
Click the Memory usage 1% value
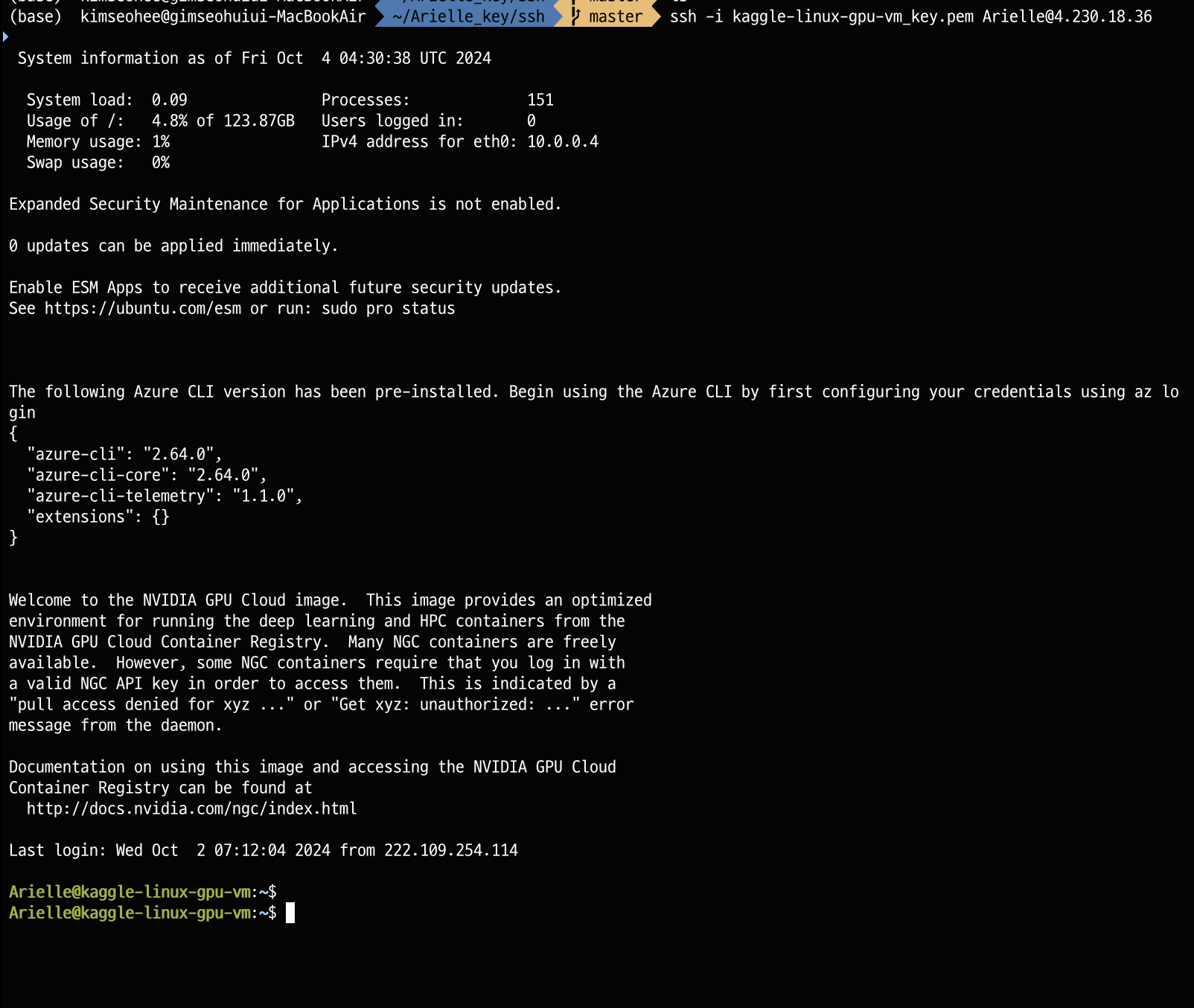161,141
